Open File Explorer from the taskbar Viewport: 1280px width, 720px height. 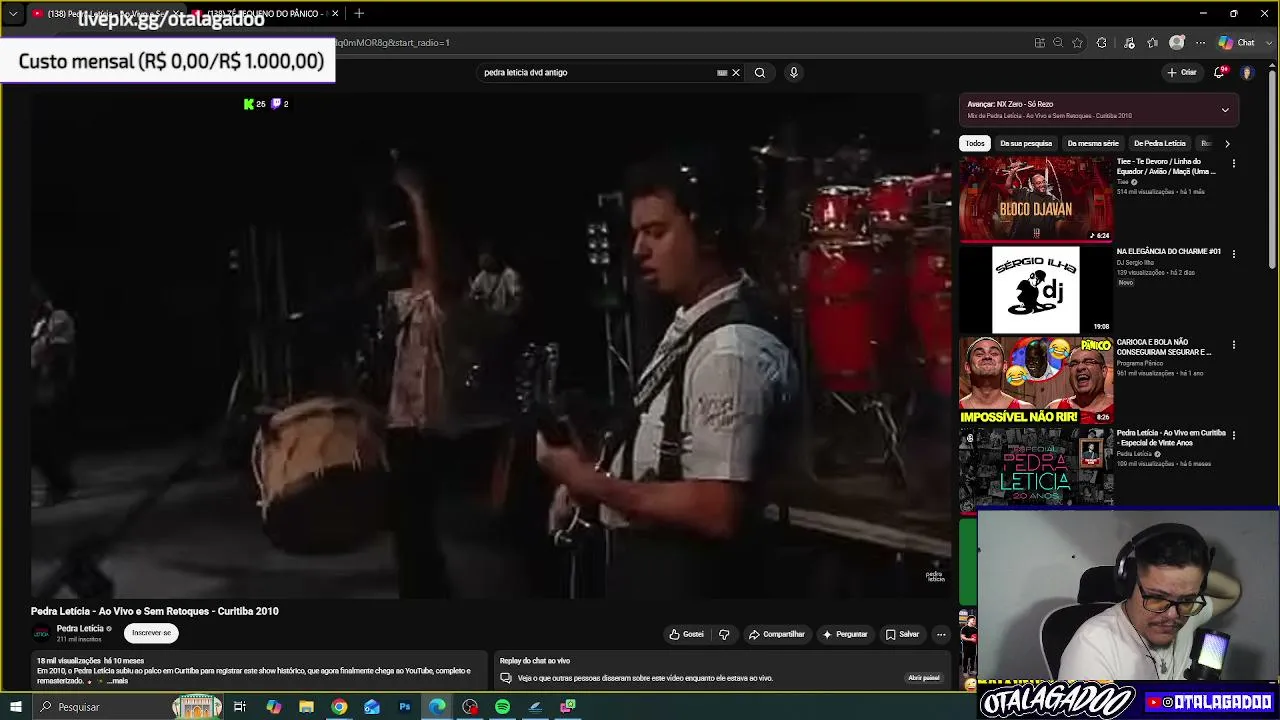(x=306, y=707)
